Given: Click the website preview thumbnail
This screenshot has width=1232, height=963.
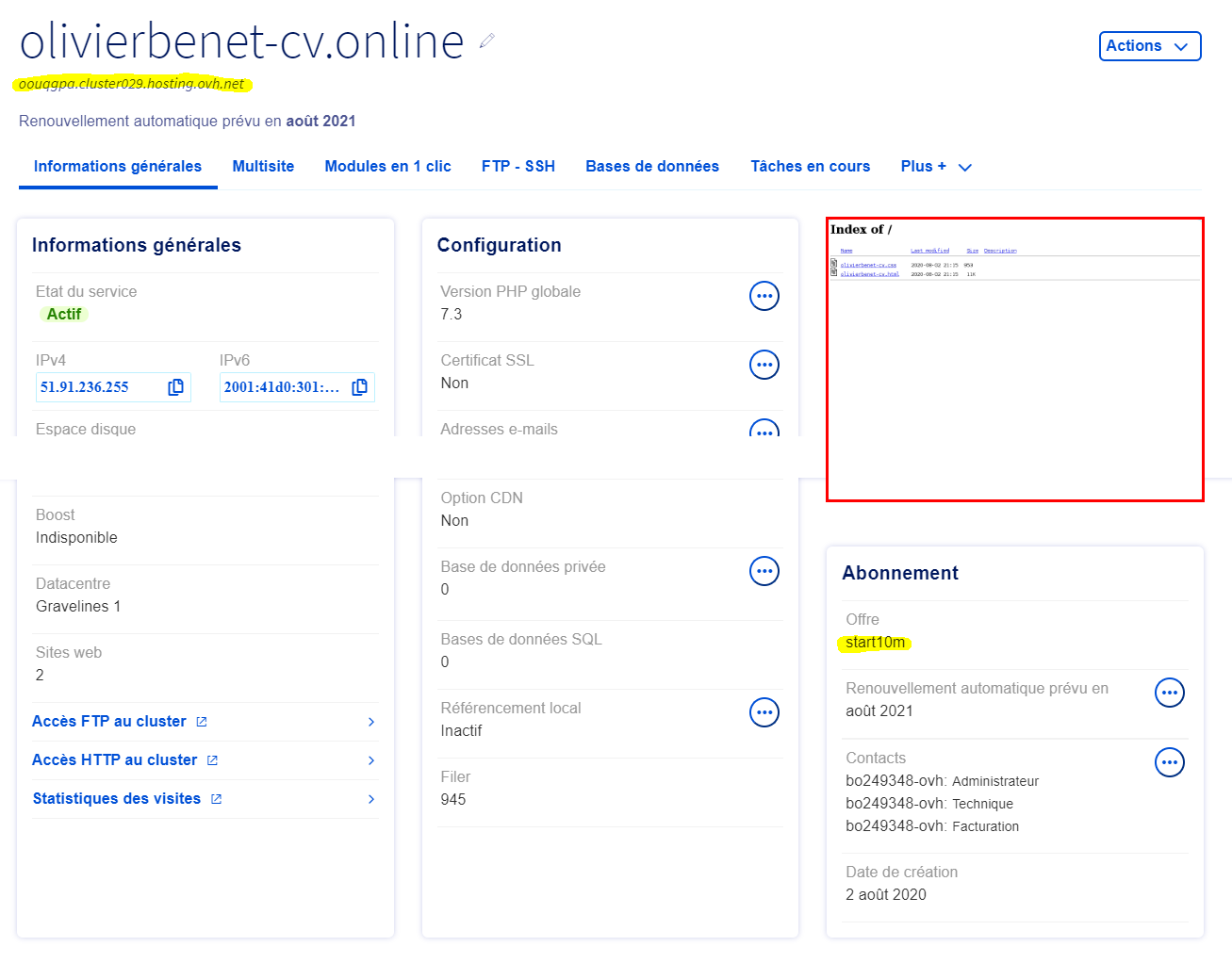Looking at the screenshot, I should (x=1014, y=360).
